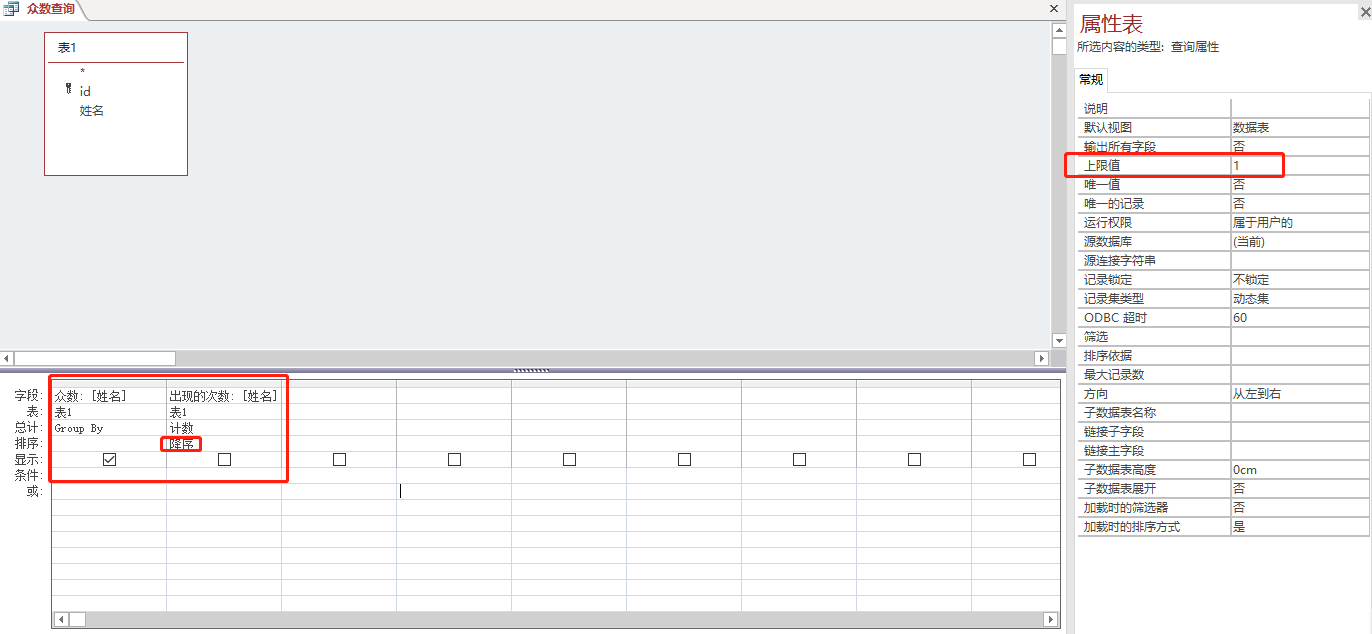This screenshot has height=634, width=1372.
Task: Click the design grid's scroll right arrow
Action: click(x=1052, y=619)
